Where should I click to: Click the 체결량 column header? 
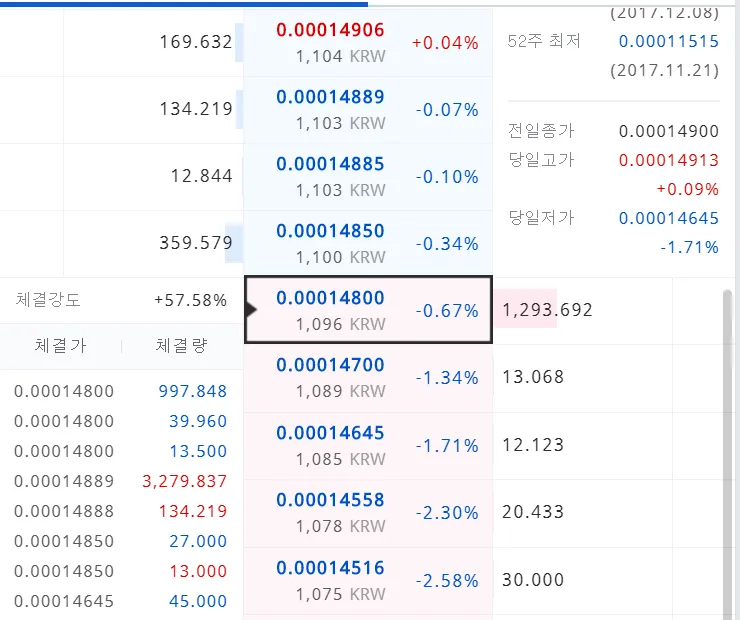(x=181, y=346)
